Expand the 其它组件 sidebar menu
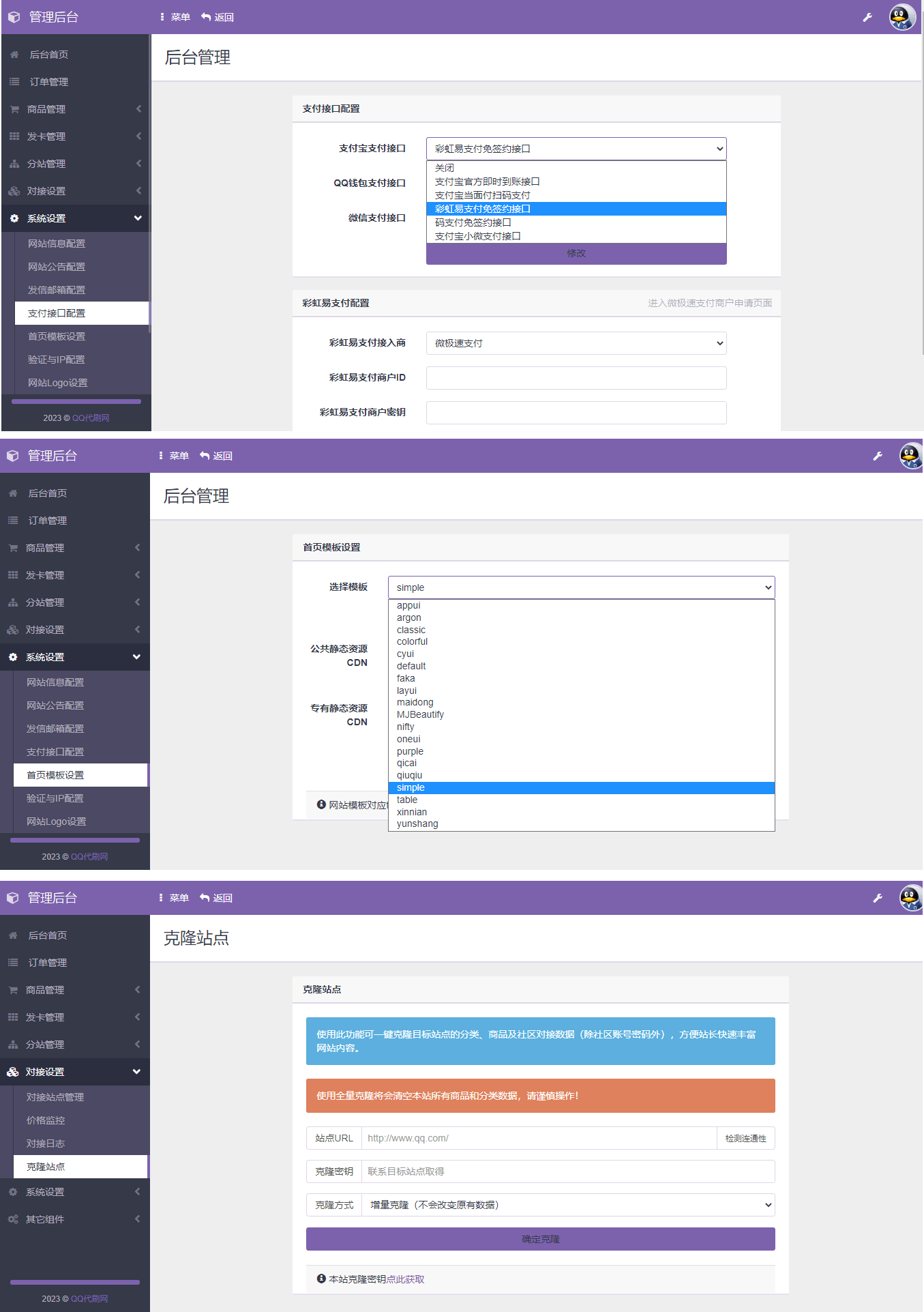Screen dimensions: 924x1312 coord(75,1219)
